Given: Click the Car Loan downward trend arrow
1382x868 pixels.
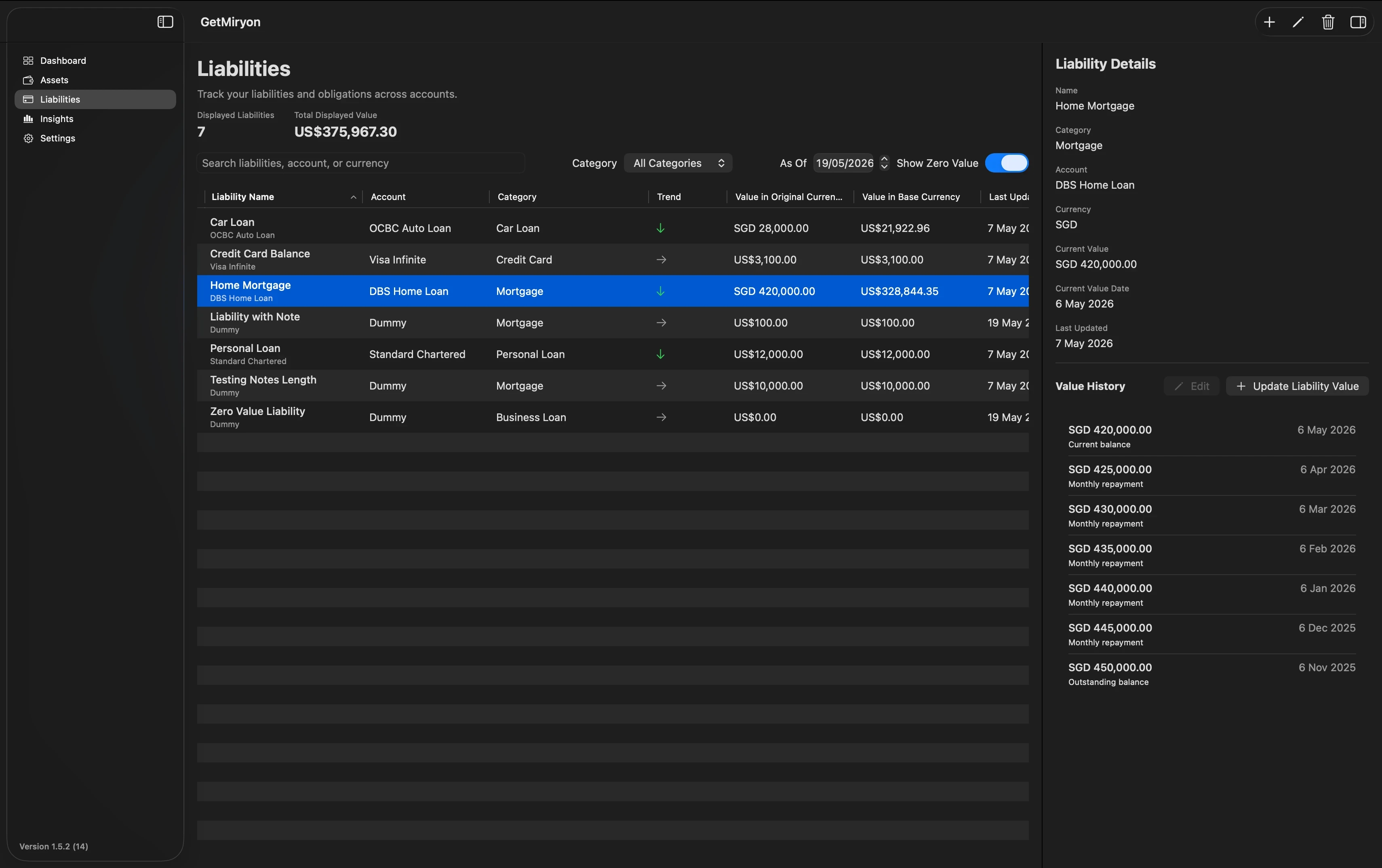Looking at the screenshot, I should (661, 228).
